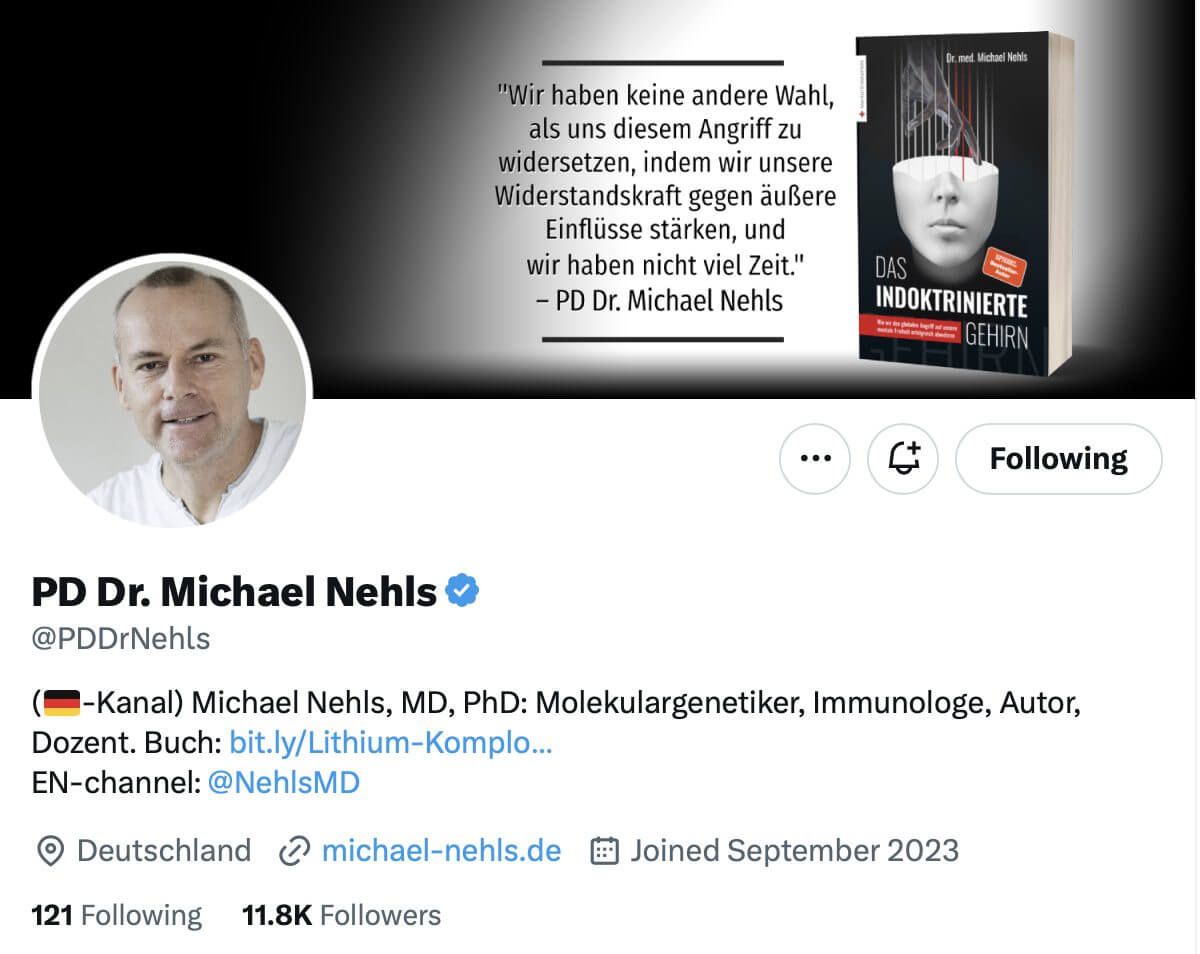Click the location pin icon
Screen dimensions: 1200x954
[x=48, y=851]
